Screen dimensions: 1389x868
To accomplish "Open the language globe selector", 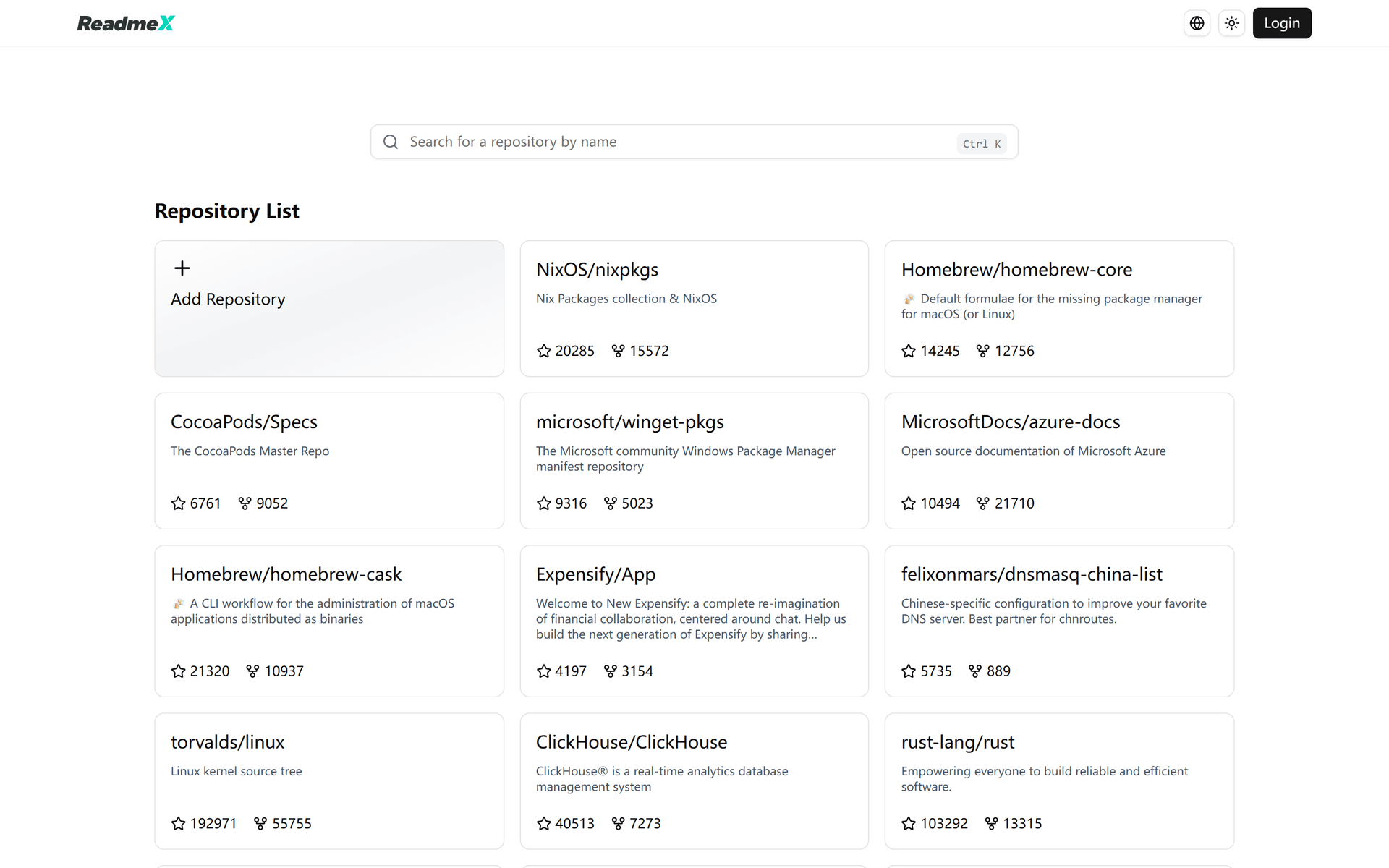I will pyautogui.click(x=1197, y=23).
